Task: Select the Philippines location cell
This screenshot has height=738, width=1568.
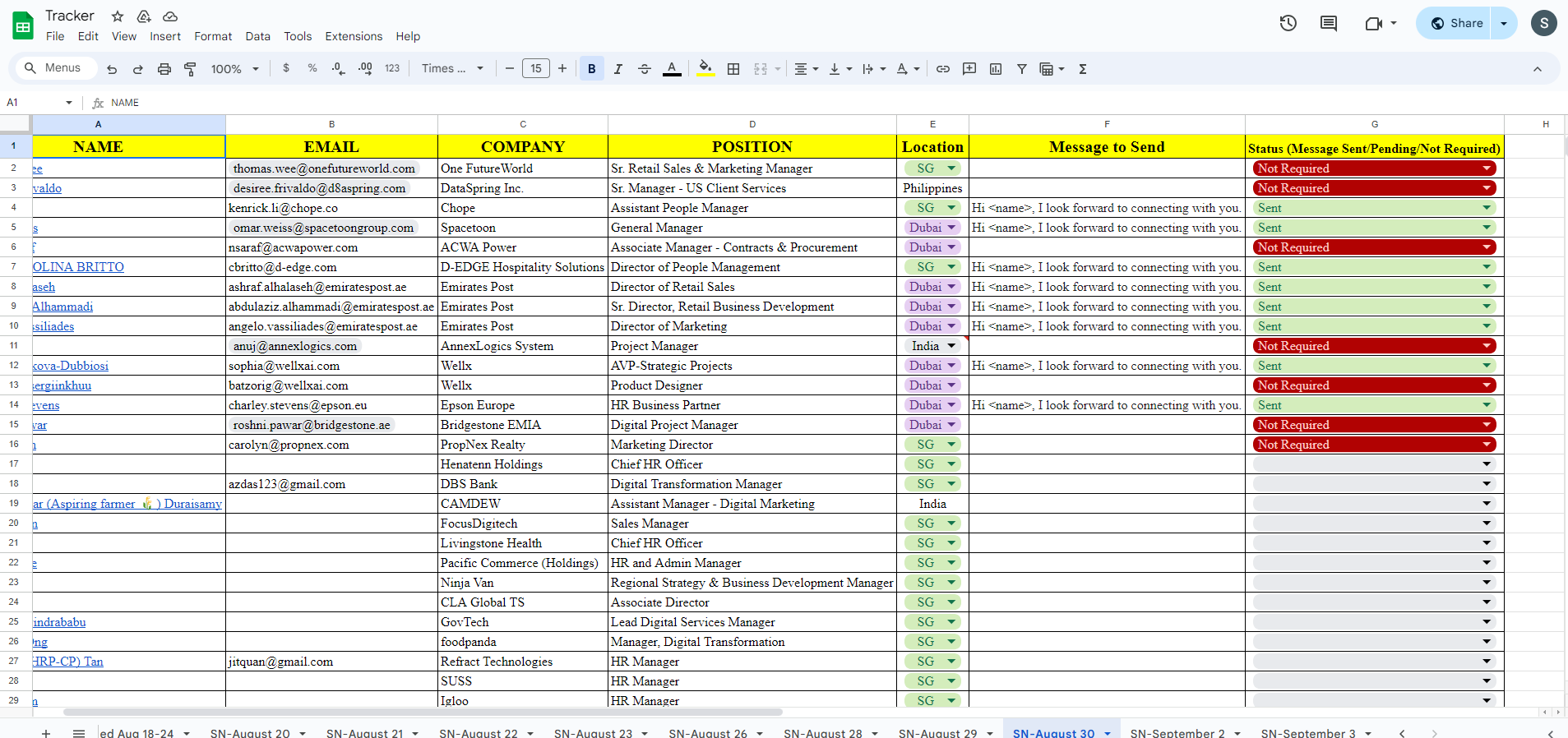Action: point(932,188)
